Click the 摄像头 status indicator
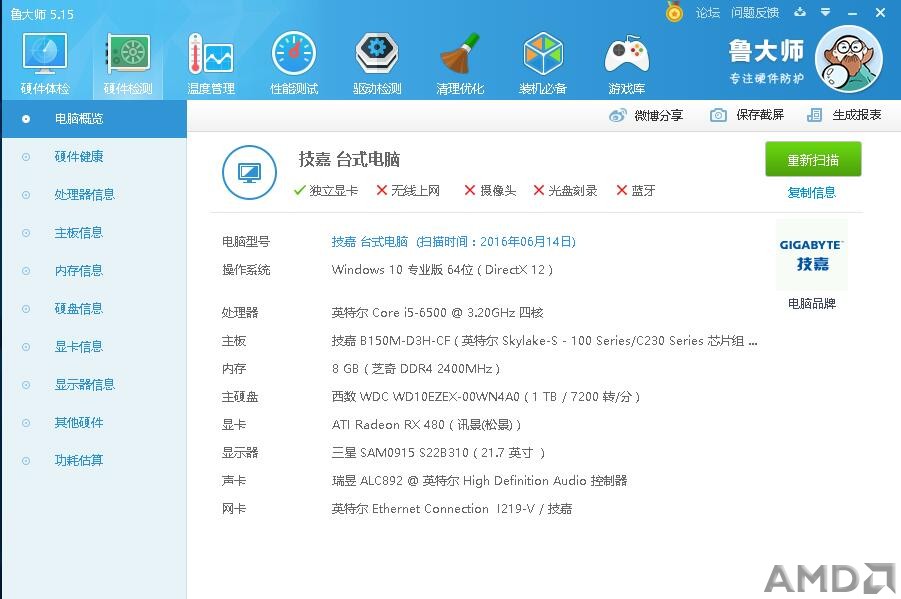This screenshot has width=901, height=599. (490, 190)
